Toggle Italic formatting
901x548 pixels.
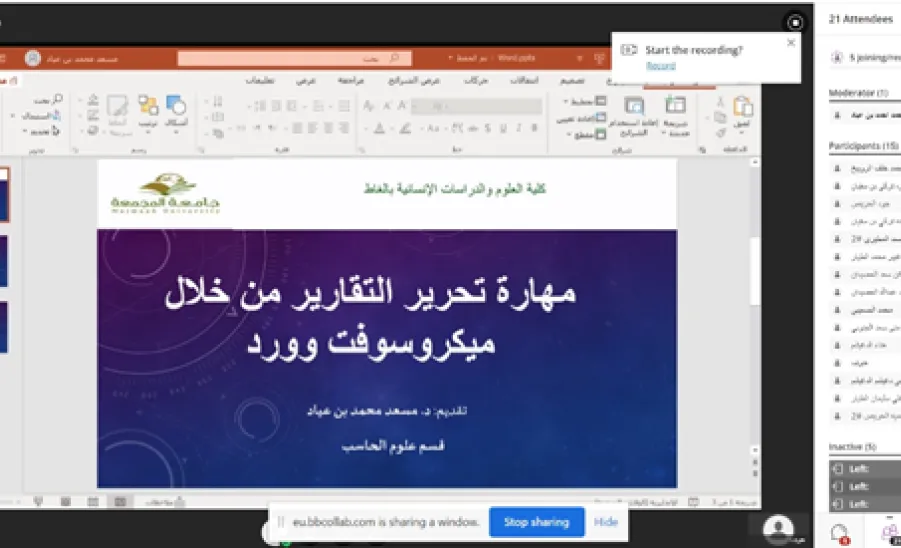[x=518, y=129]
